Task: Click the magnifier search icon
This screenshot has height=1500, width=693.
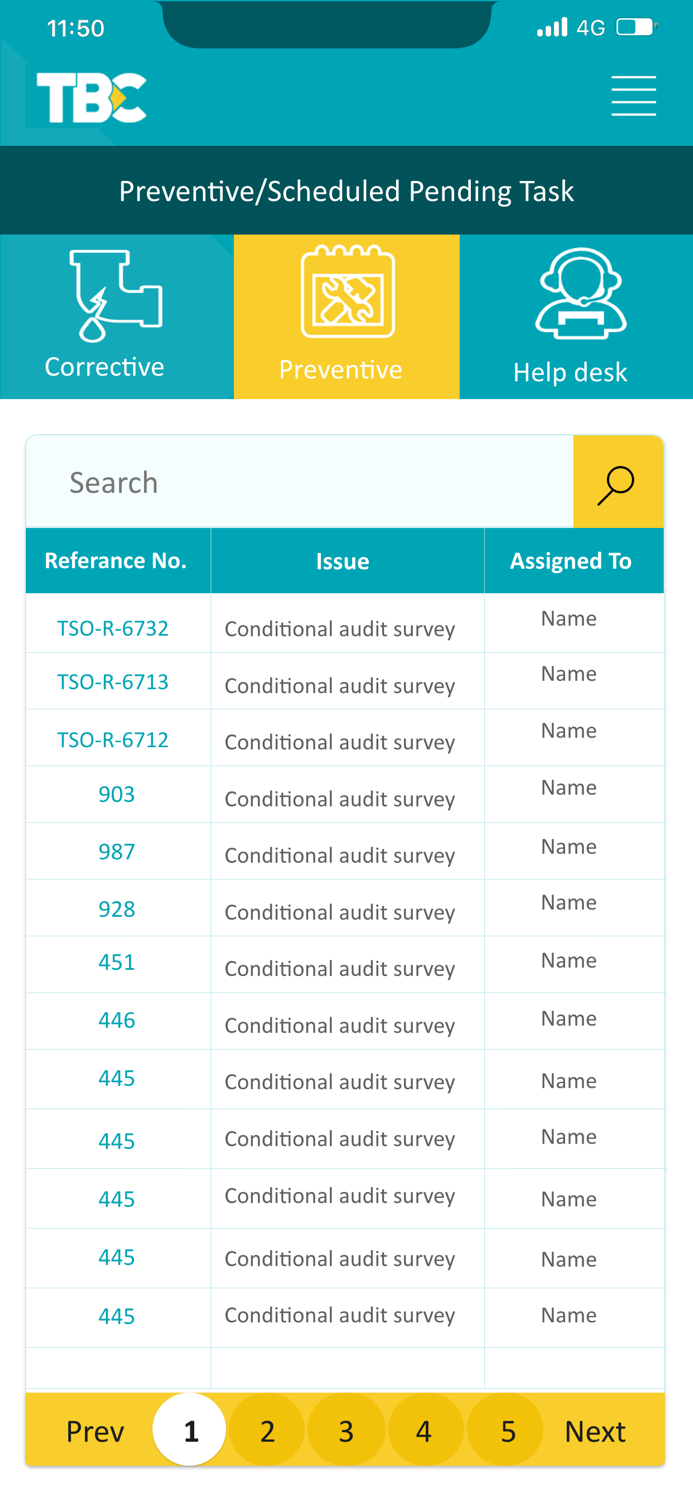Action: tap(617, 483)
